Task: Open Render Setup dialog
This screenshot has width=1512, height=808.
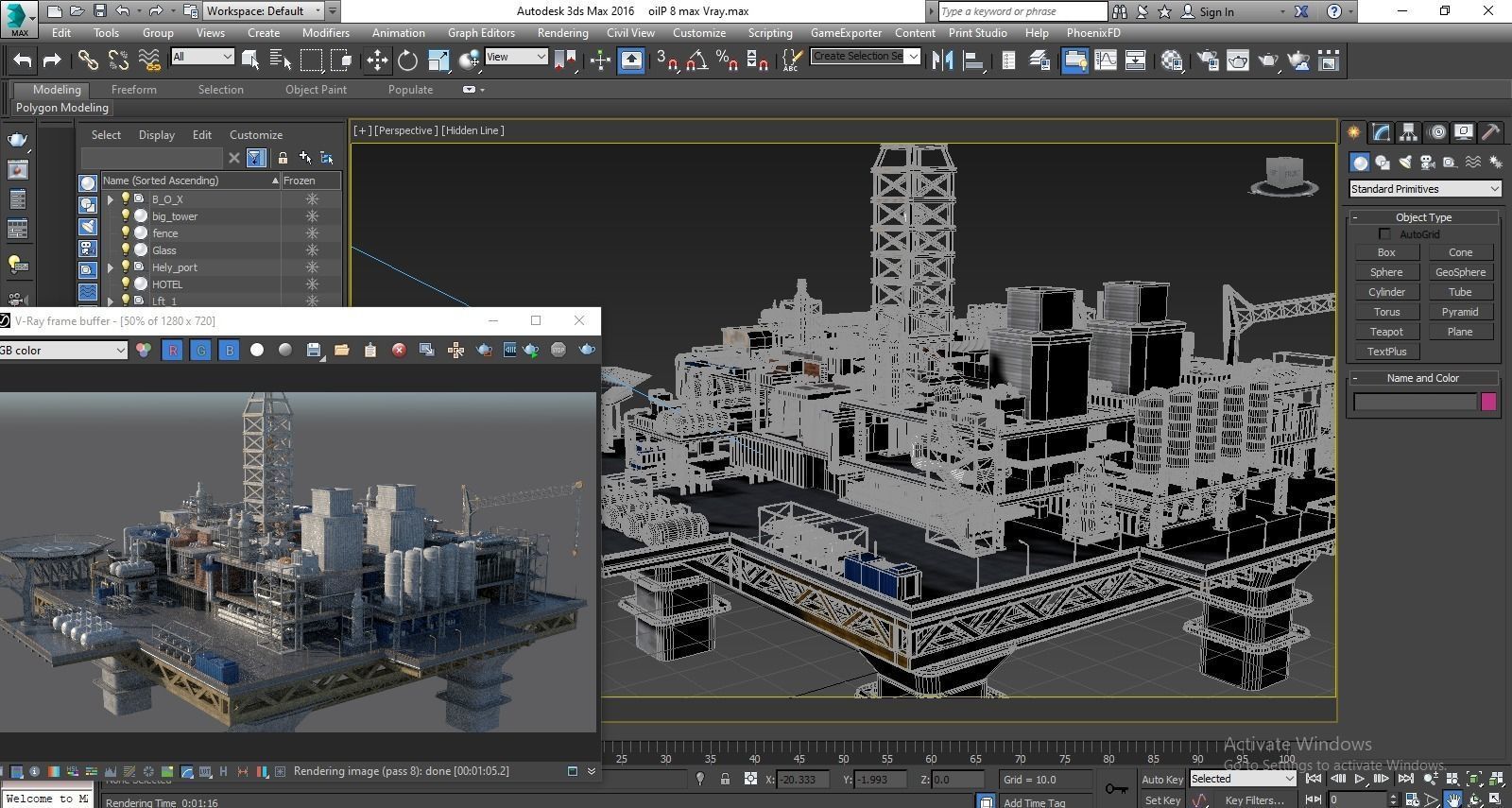Action: point(1207,60)
